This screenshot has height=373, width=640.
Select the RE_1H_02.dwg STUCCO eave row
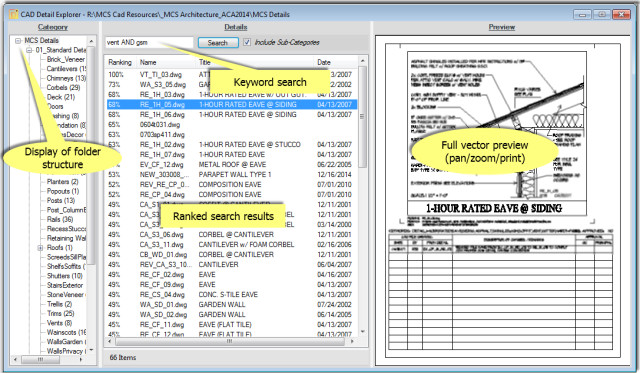tap(232, 144)
